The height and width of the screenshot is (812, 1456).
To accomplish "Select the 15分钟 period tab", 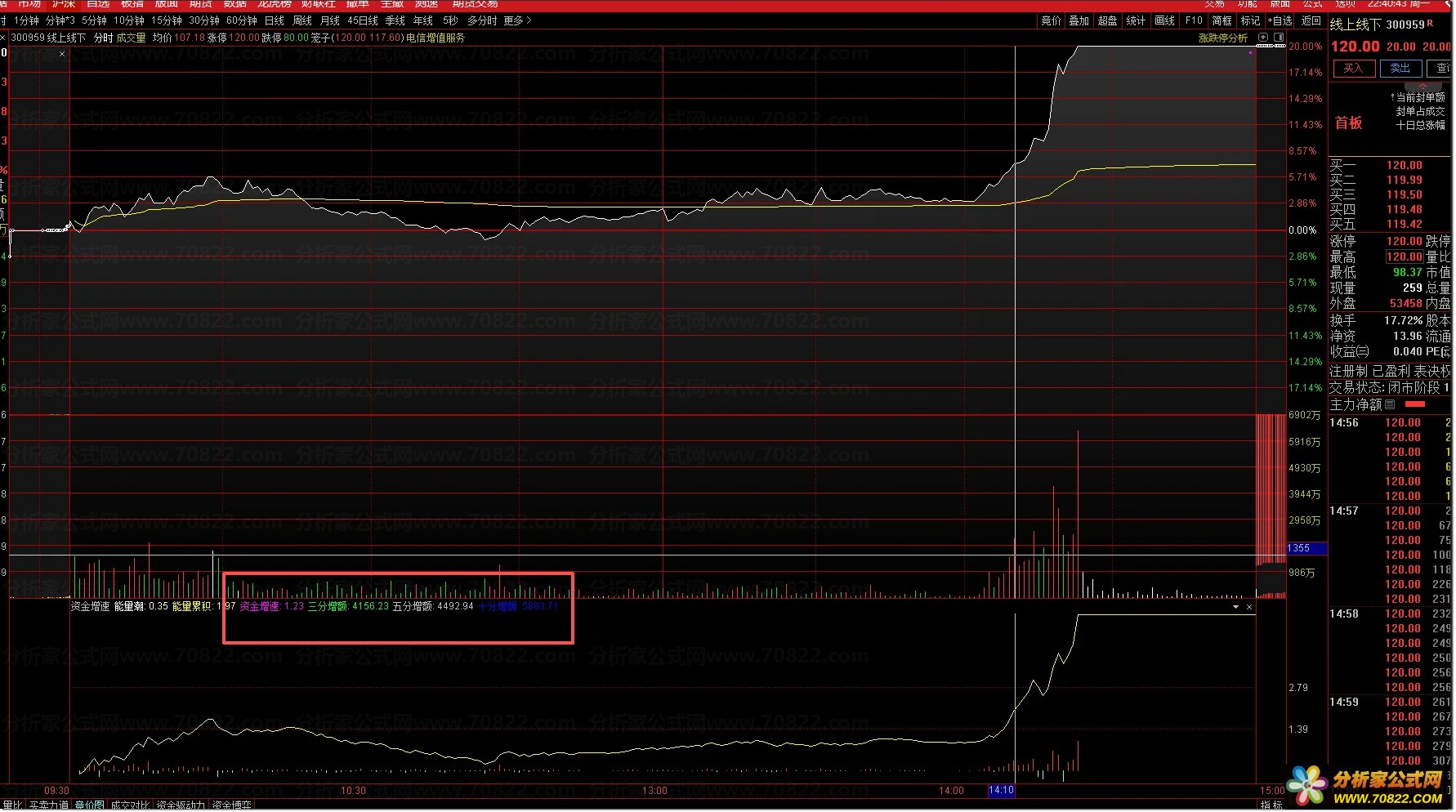I will (167, 20).
